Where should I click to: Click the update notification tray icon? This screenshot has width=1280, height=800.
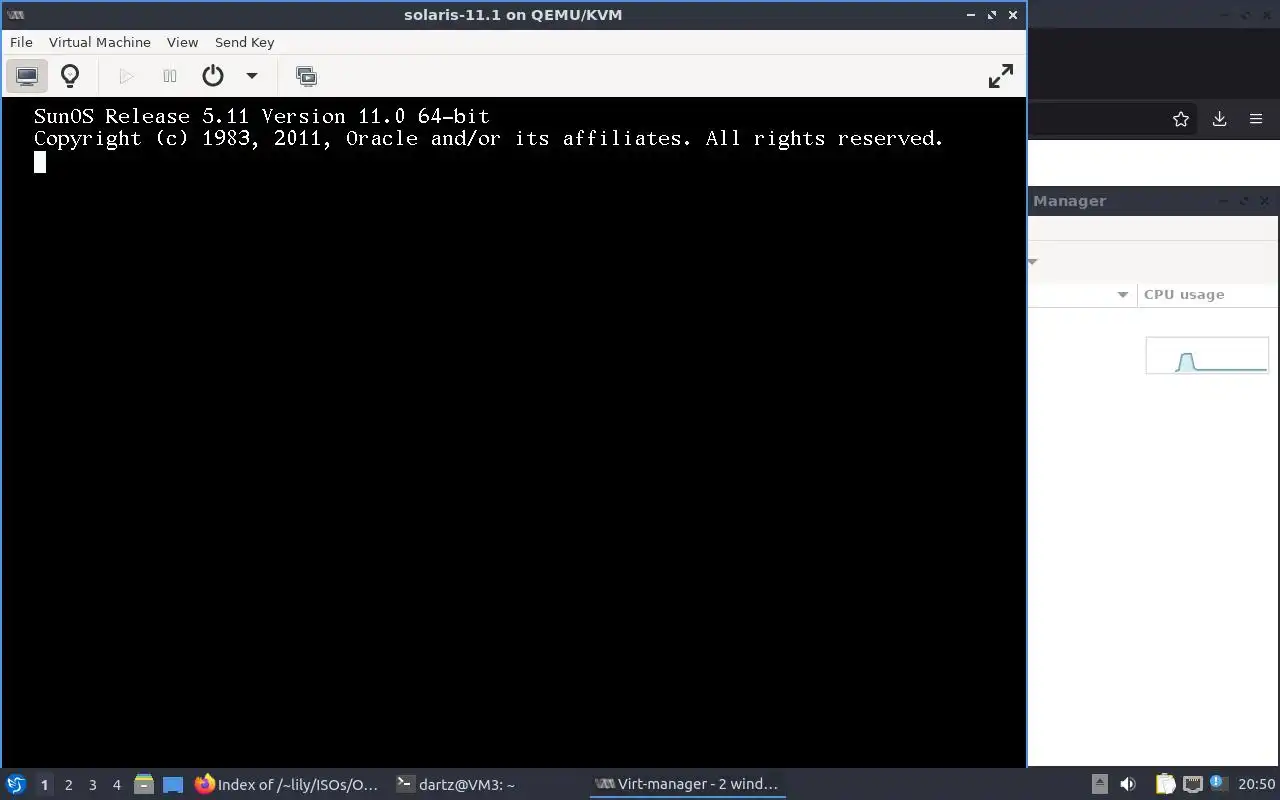[1217, 783]
